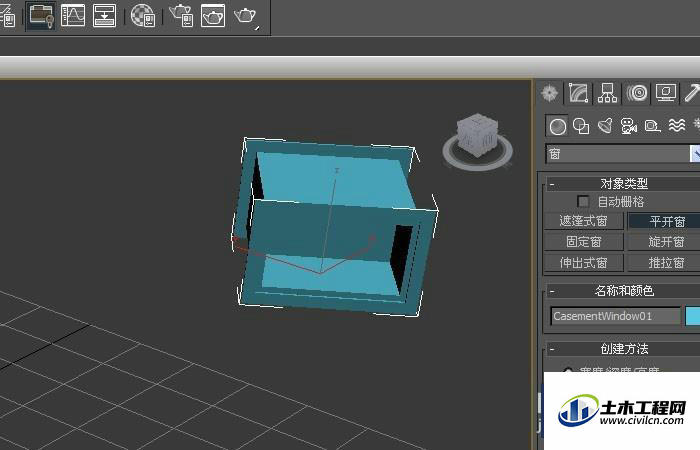Switch to the Create panel tab
Viewport: 700px width, 450px height.
[x=550, y=93]
